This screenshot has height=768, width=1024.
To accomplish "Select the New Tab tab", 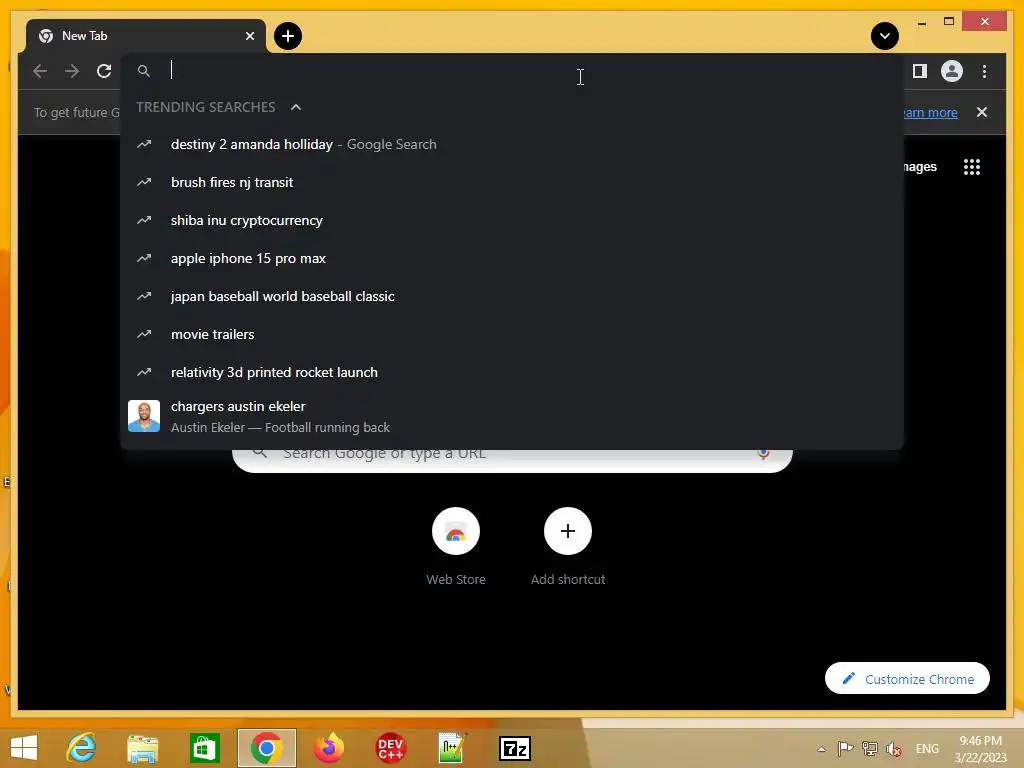I will click(x=146, y=36).
